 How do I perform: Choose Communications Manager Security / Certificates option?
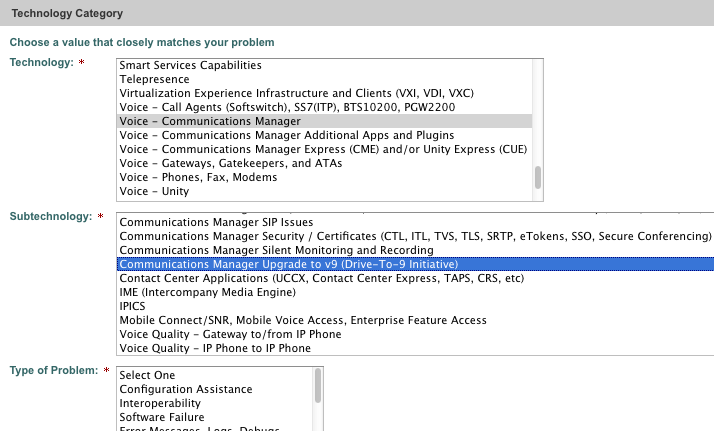pyautogui.click(x=415, y=236)
